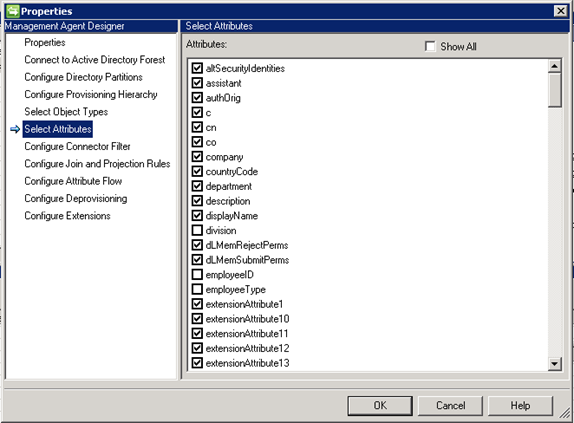Check the division attribute
Viewport: 574px width, 423px height.
(x=197, y=230)
